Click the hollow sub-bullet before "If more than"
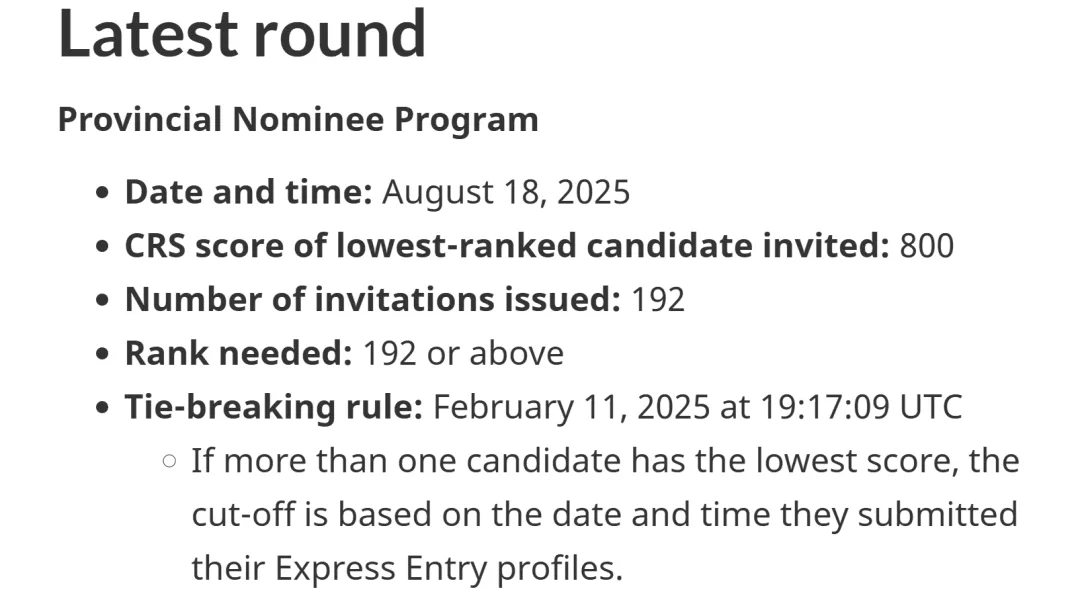 169,461
